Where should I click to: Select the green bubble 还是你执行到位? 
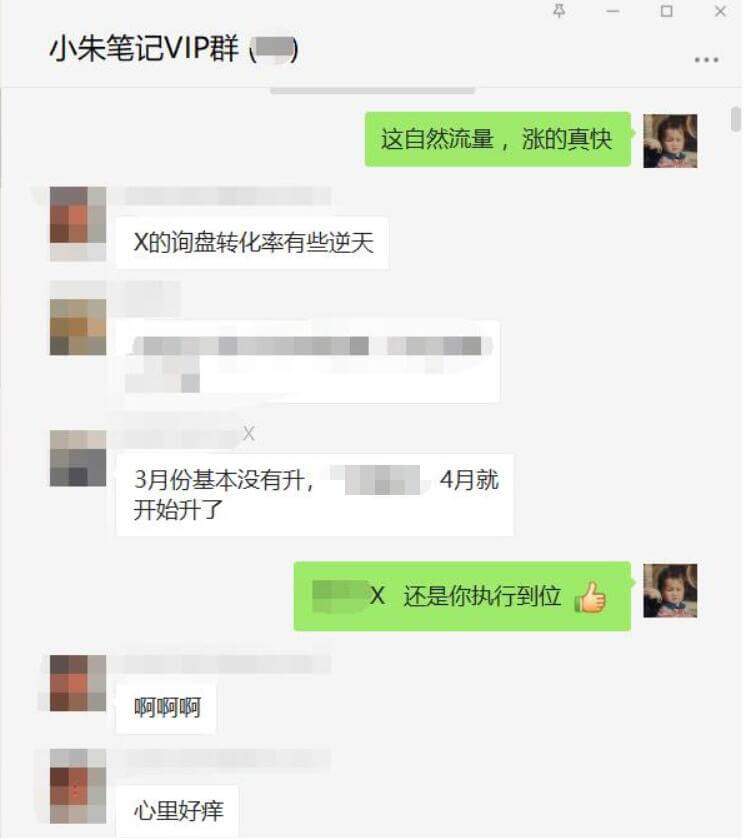462,596
